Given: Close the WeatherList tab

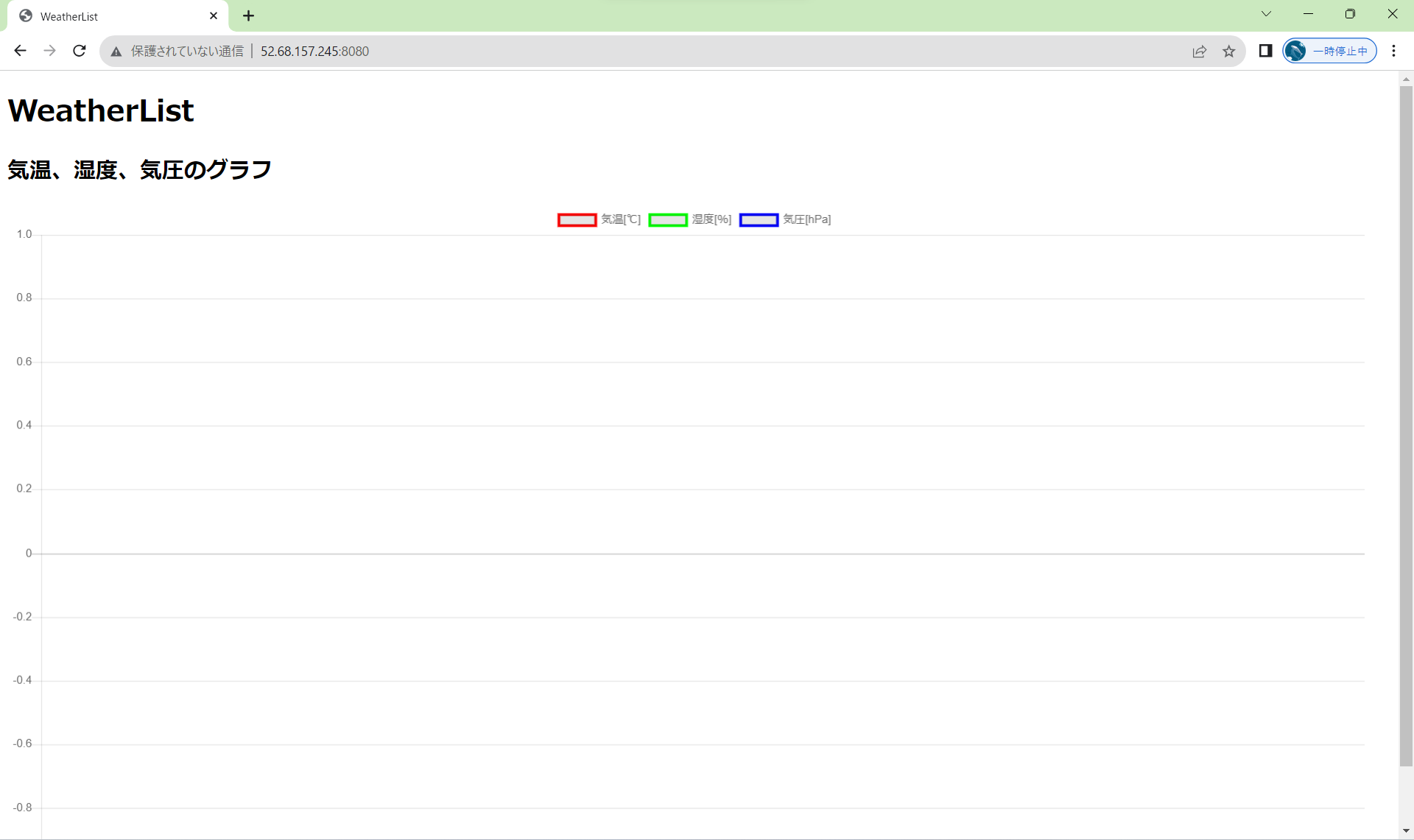Looking at the screenshot, I should tap(214, 15).
